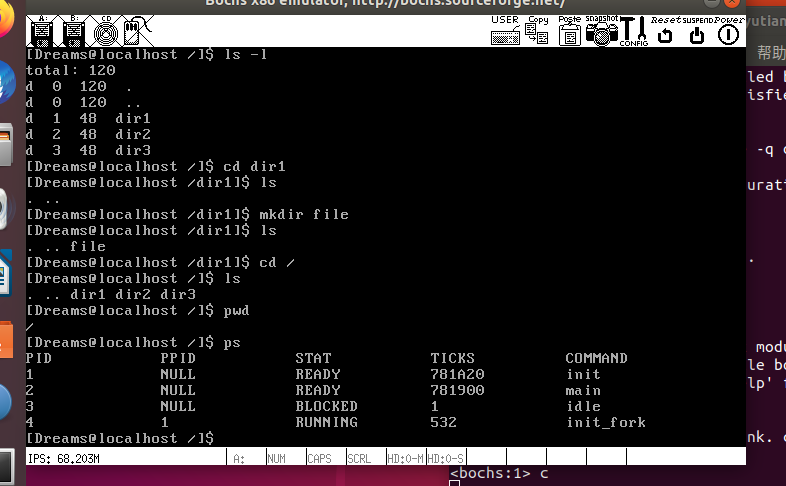The width and height of the screenshot is (786, 486).
Task: Power off the emulator
Action: tap(728, 31)
